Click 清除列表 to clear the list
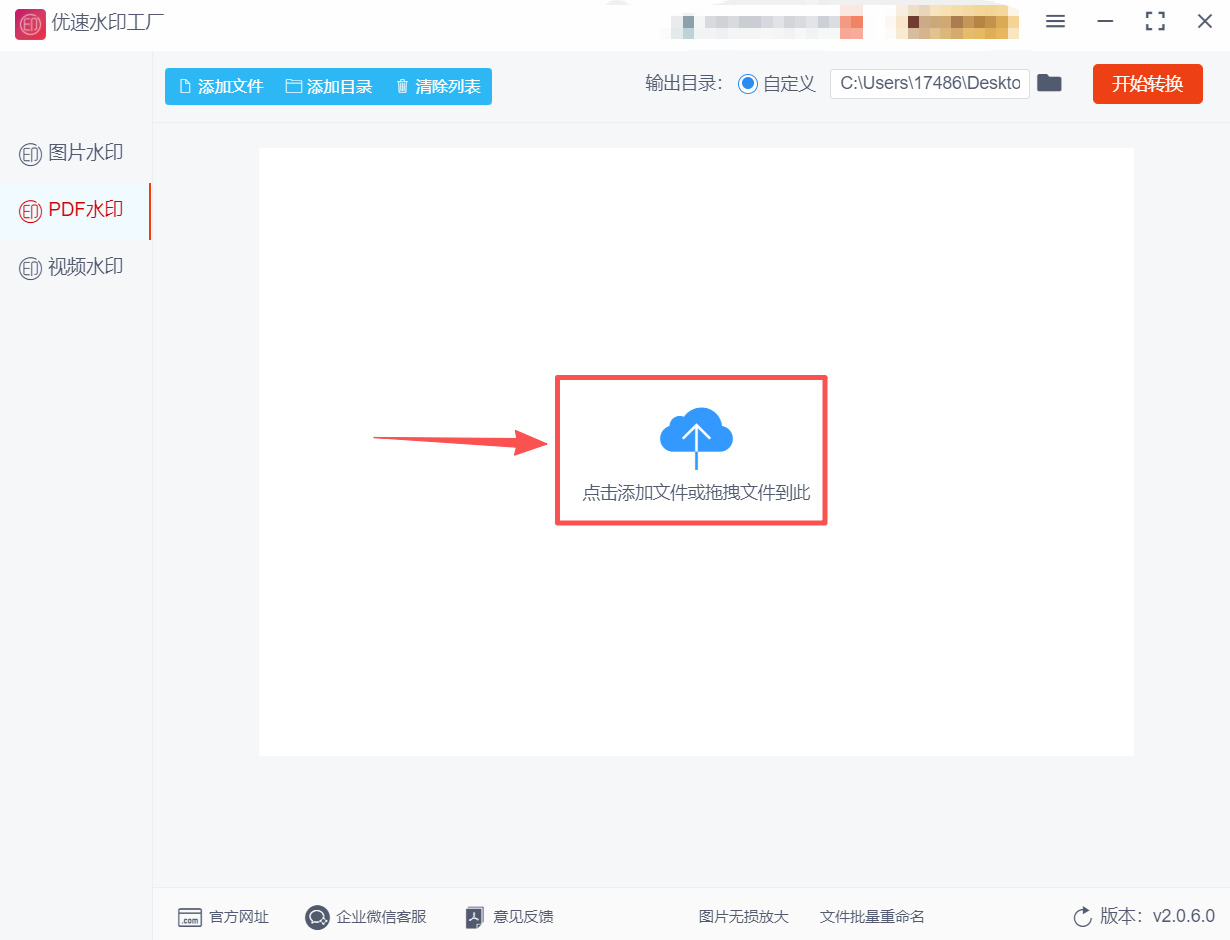 [x=438, y=86]
